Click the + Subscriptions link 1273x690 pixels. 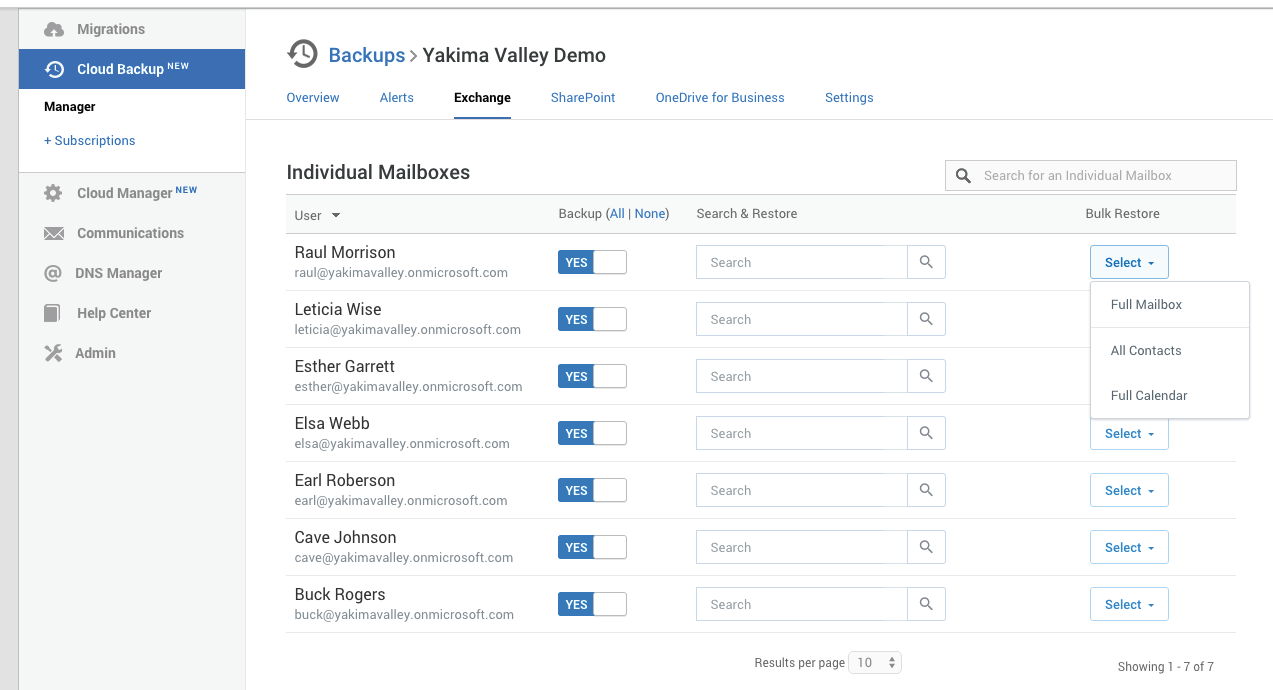(x=90, y=140)
